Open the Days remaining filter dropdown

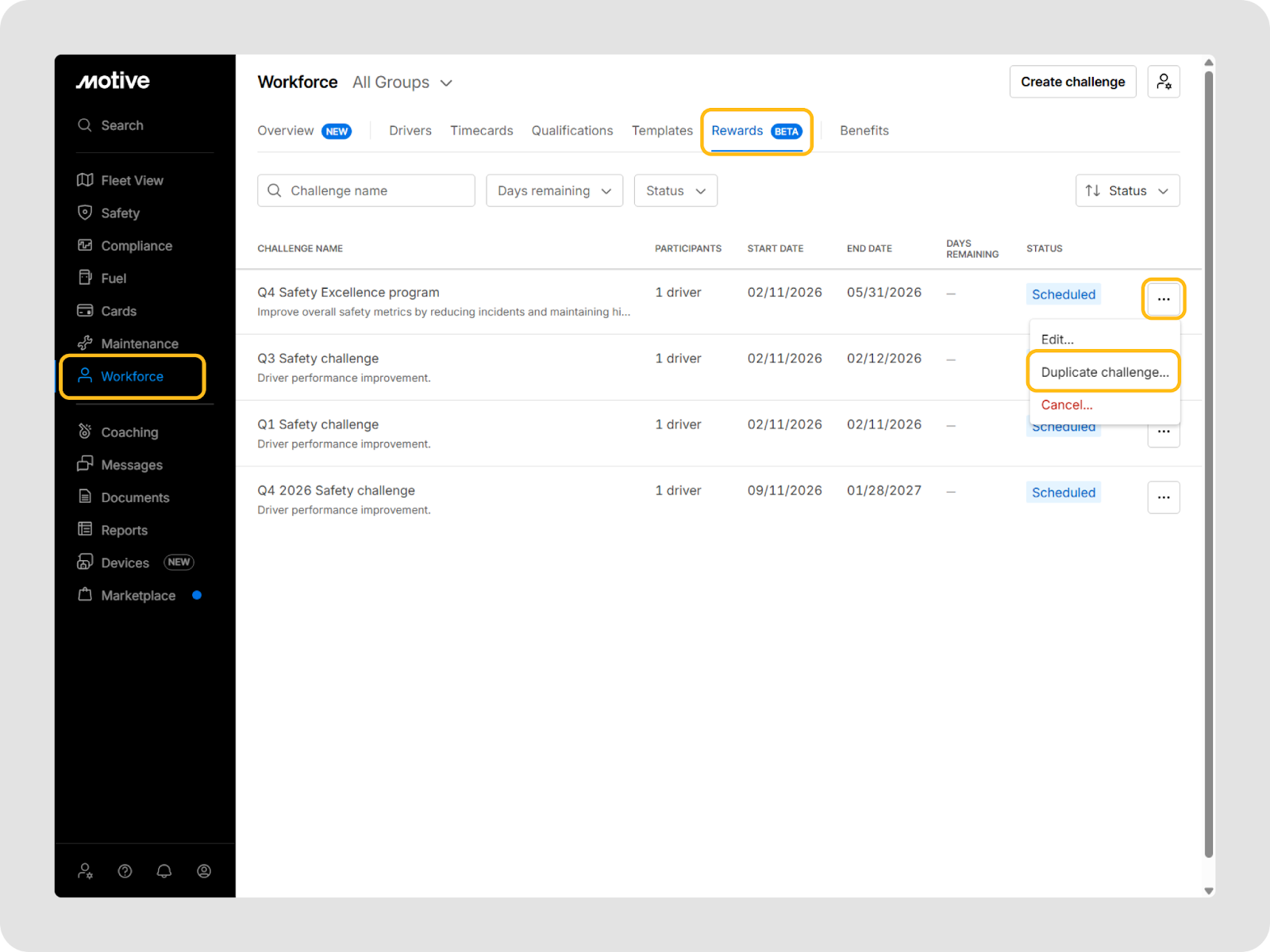pos(554,190)
